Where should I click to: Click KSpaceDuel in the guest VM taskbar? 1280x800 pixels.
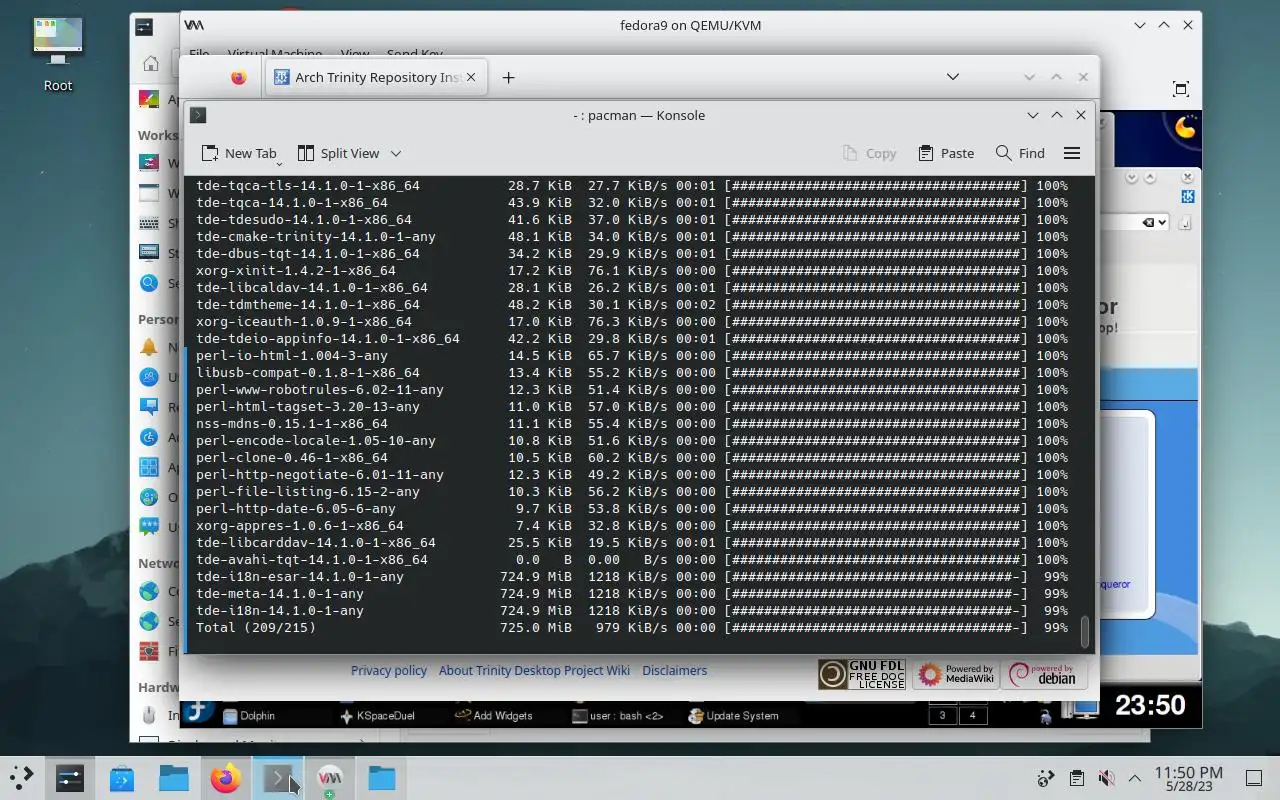coord(377,716)
